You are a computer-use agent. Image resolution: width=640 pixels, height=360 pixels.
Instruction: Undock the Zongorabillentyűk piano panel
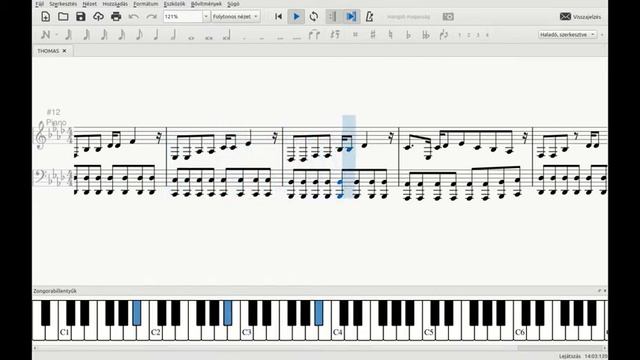(599, 291)
